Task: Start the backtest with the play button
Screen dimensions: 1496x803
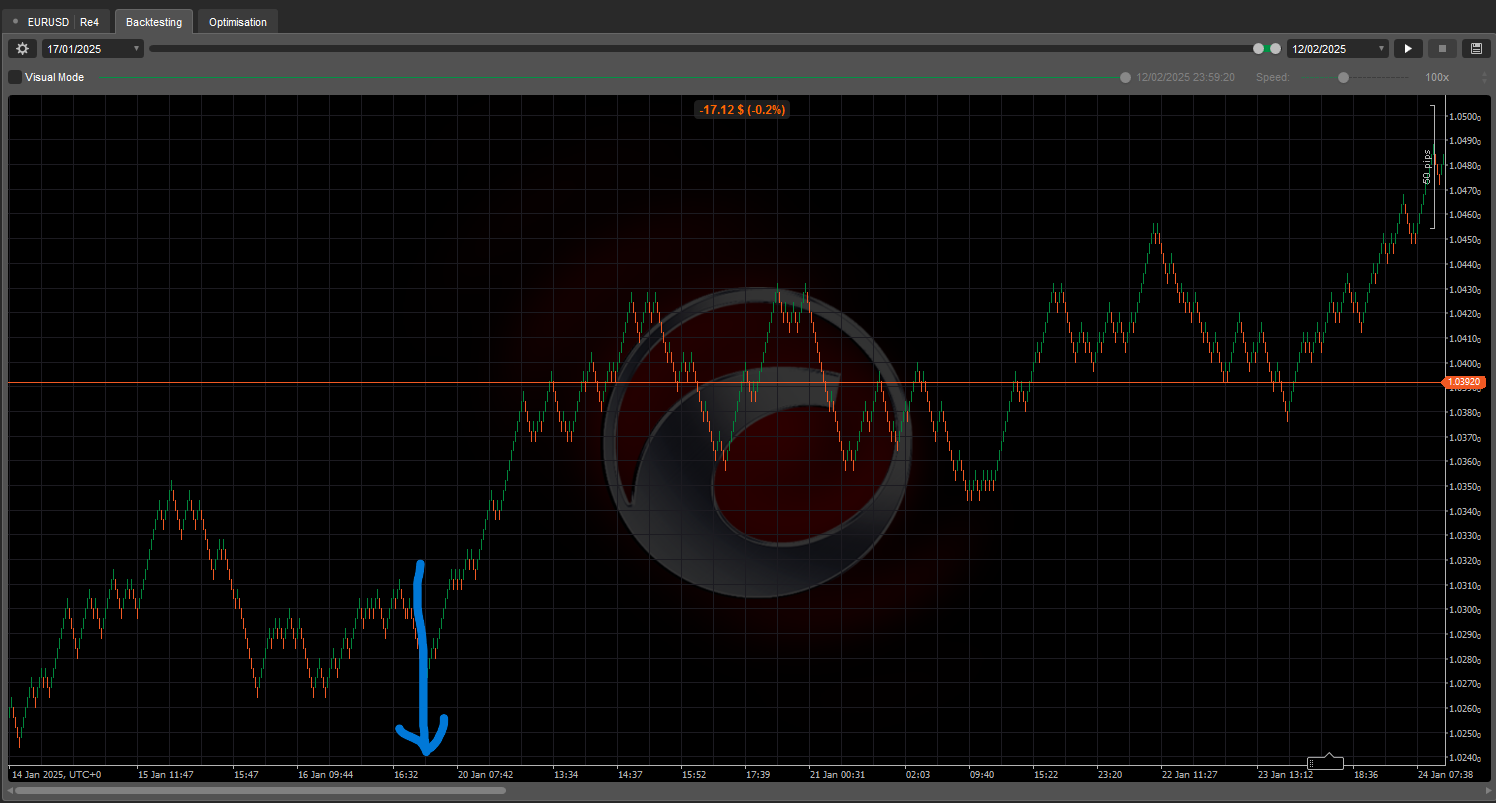Action: (x=1408, y=48)
